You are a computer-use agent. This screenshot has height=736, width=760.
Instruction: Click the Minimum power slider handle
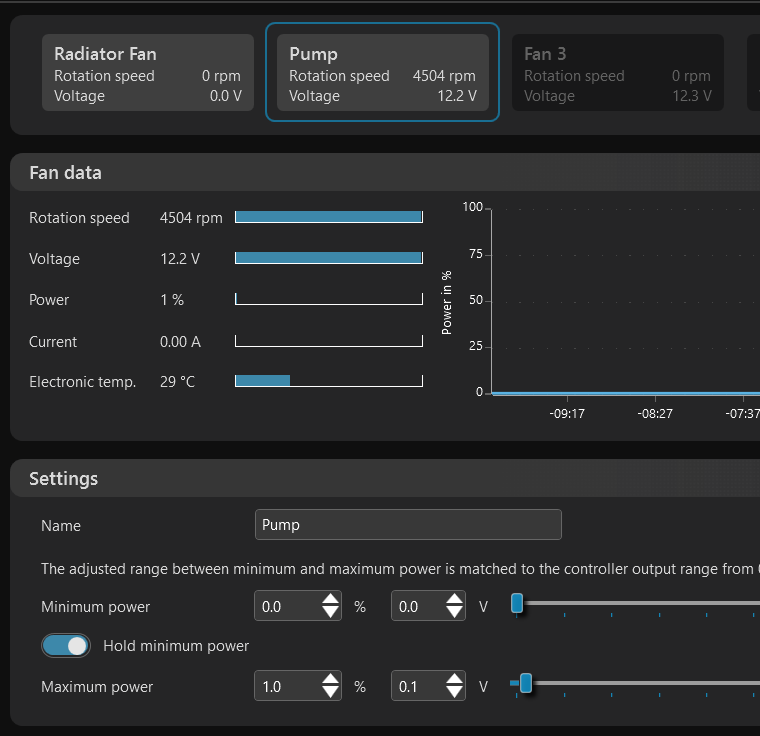(x=517, y=603)
